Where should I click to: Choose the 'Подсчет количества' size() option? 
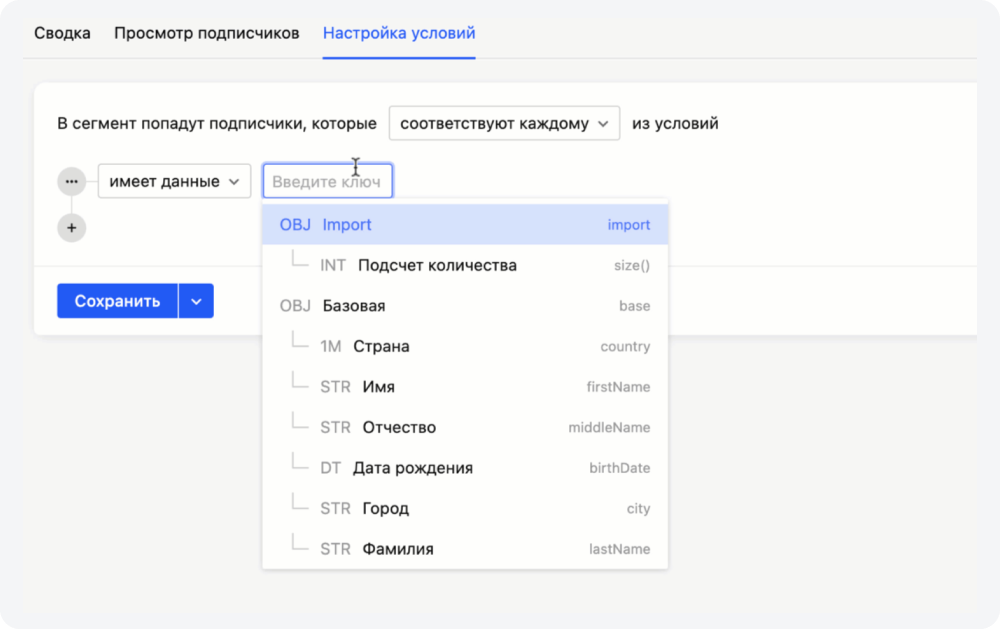[x=436, y=266]
